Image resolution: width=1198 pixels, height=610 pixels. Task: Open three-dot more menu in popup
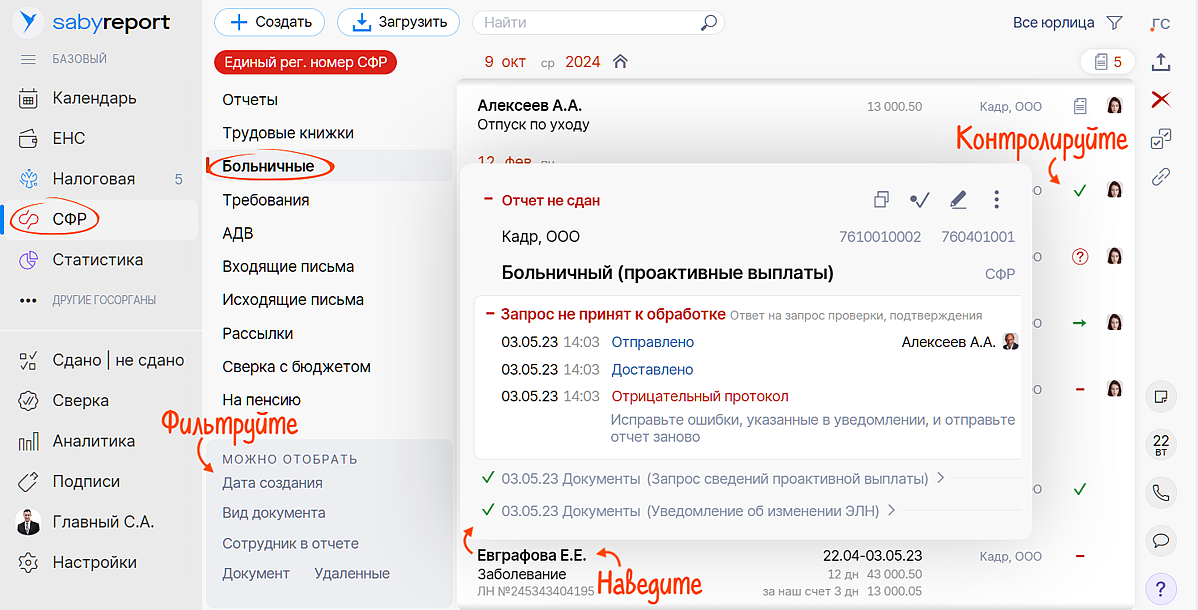pyautogui.click(x=996, y=200)
